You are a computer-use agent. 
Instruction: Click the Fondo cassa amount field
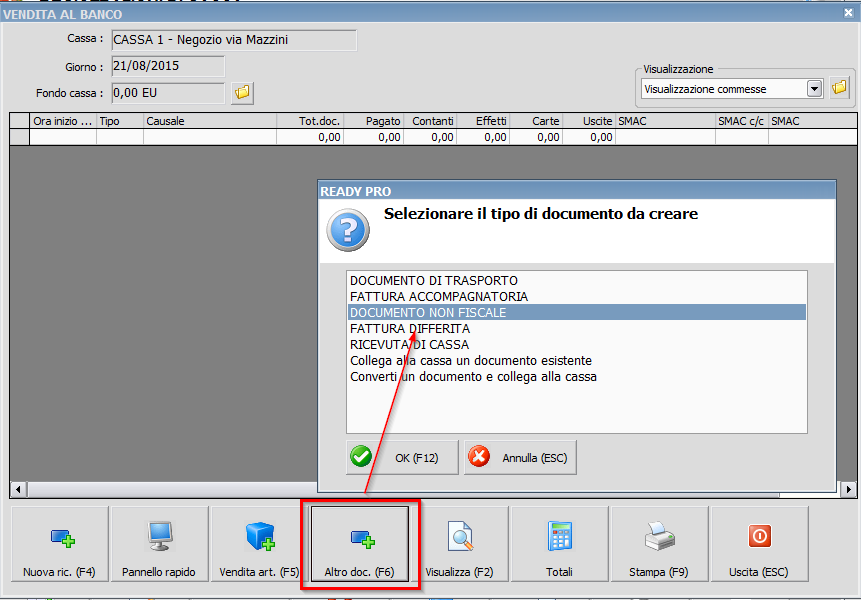(x=168, y=93)
